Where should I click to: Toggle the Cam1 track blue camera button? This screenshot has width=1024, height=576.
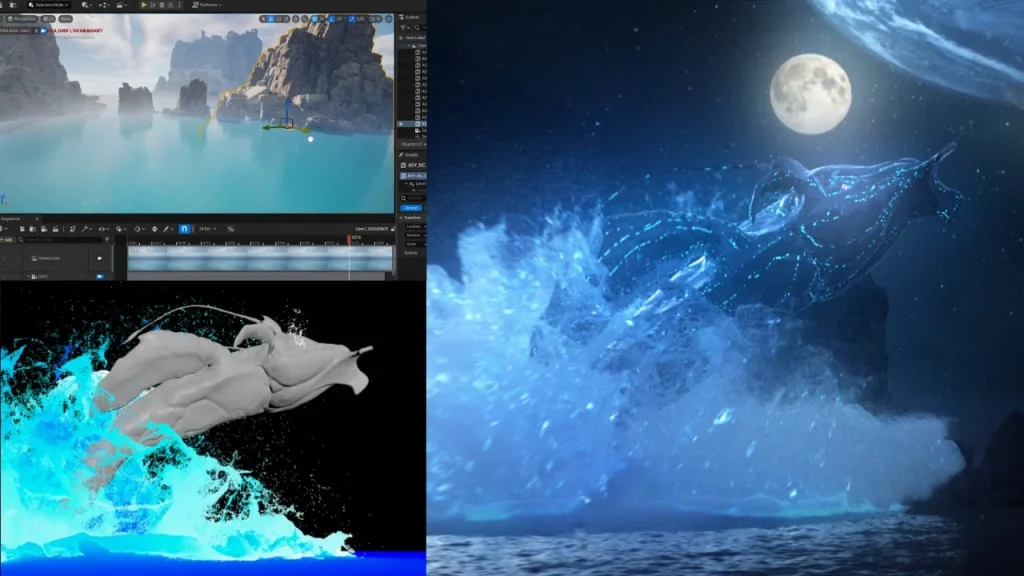(100, 276)
